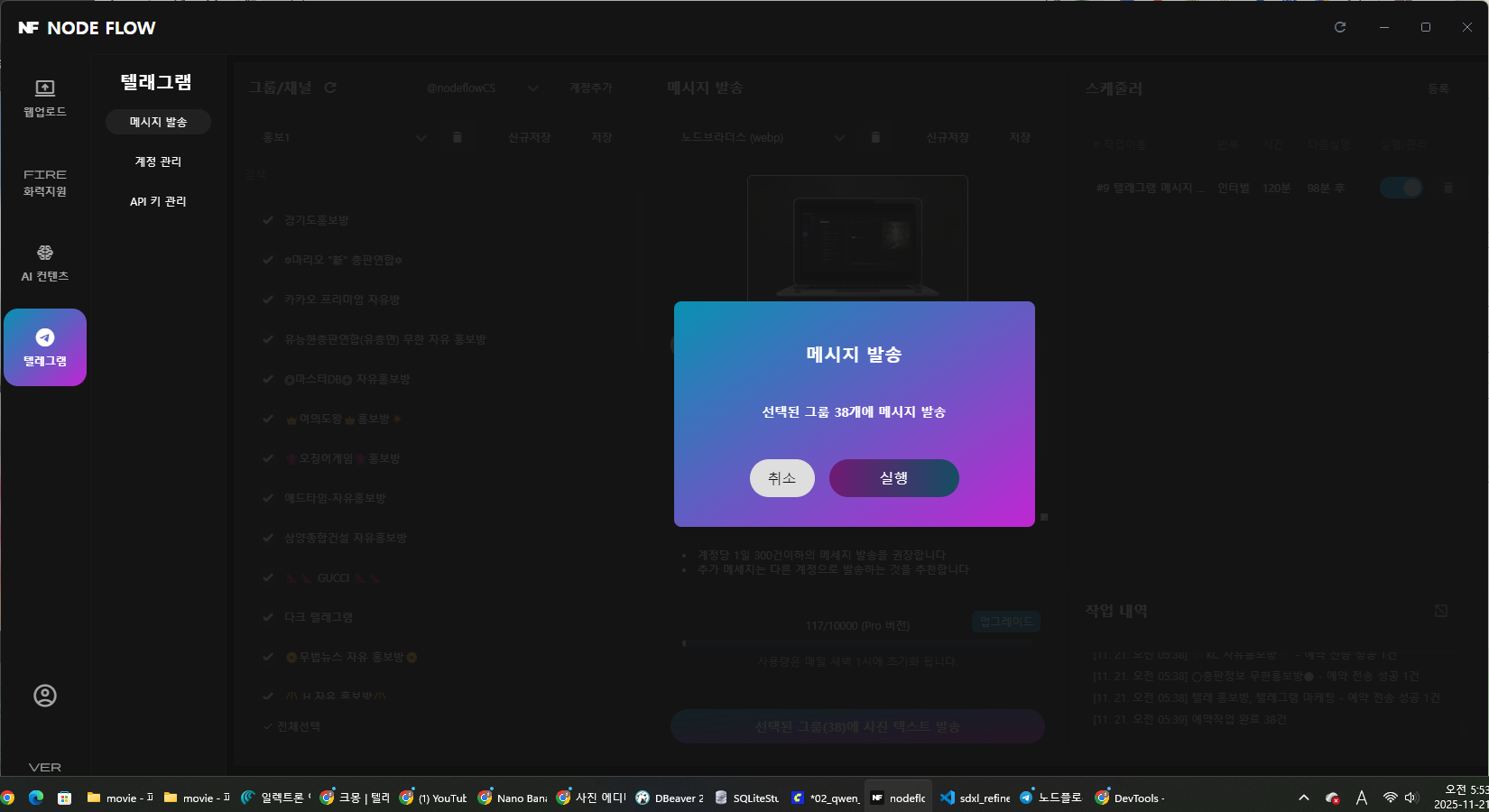Open the FIRE 화력지원 sidebar item
Screen dimensions: 1489x812
tap(44, 182)
